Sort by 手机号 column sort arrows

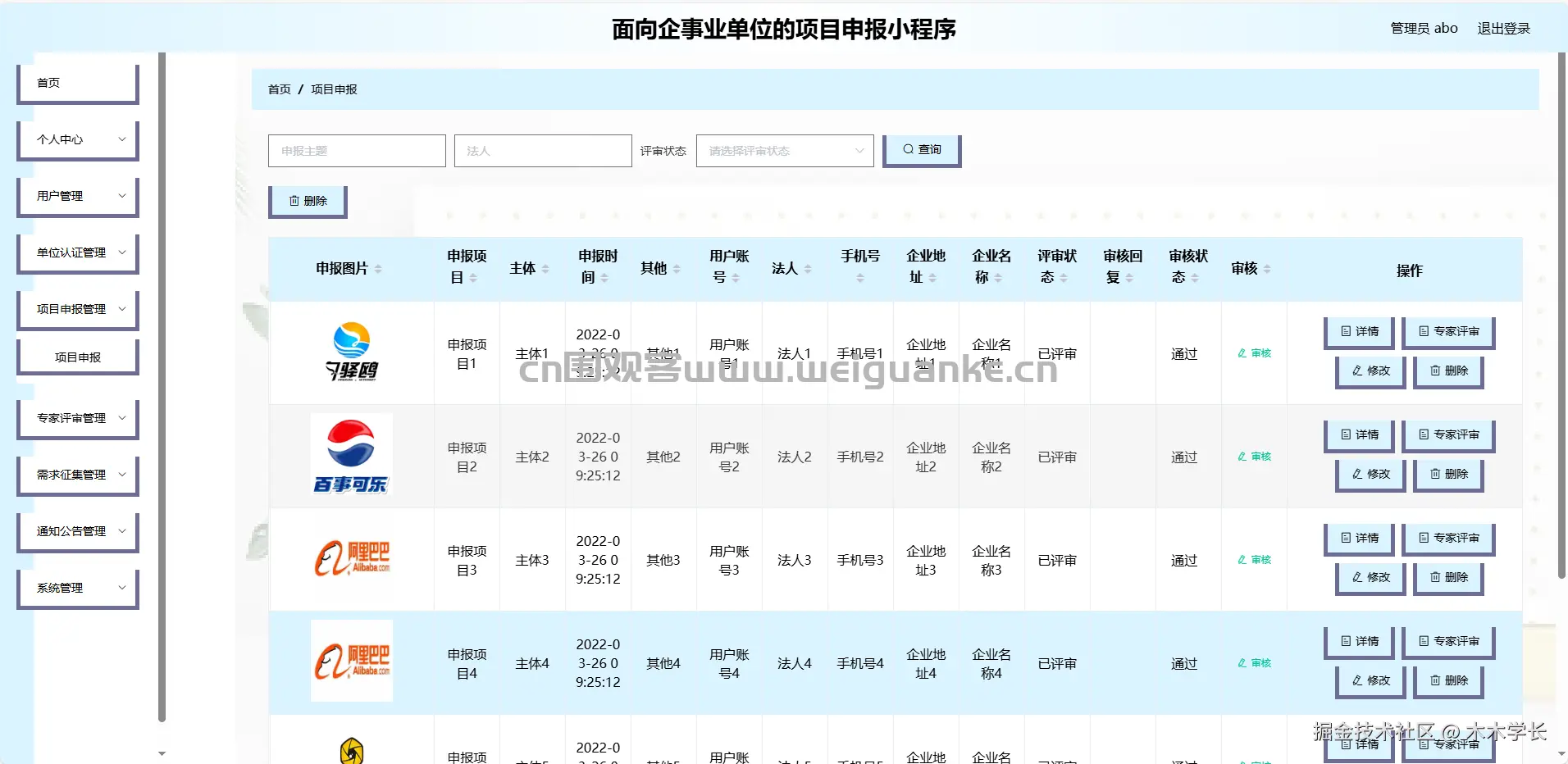[860, 278]
